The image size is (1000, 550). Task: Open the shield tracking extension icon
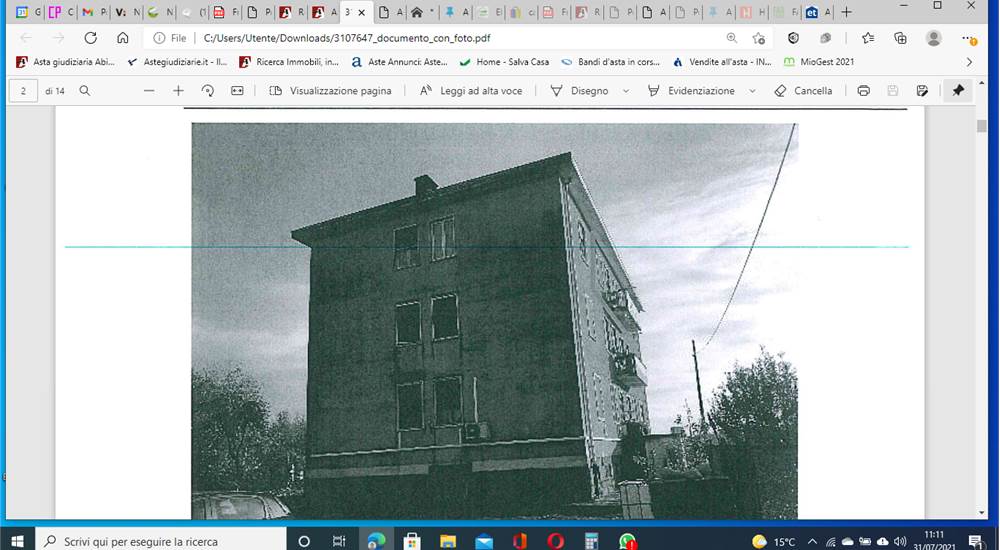point(793,38)
